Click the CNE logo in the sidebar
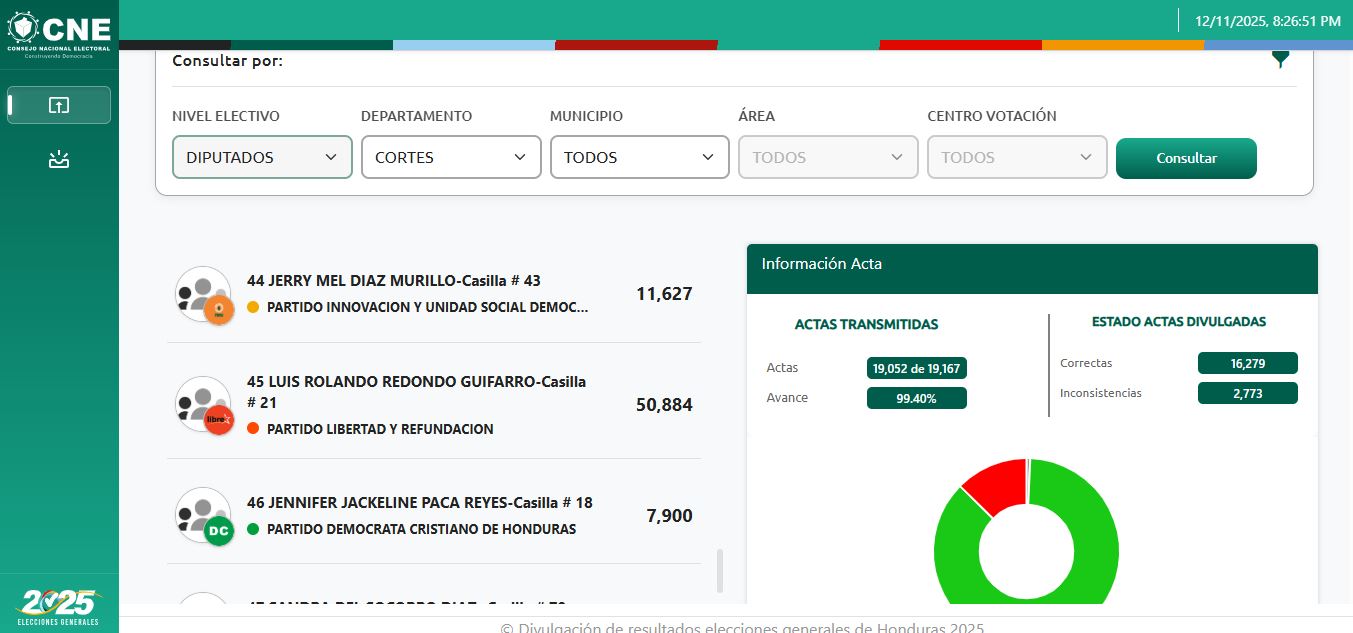The width and height of the screenshot is (1353, 633). point(59,33)
